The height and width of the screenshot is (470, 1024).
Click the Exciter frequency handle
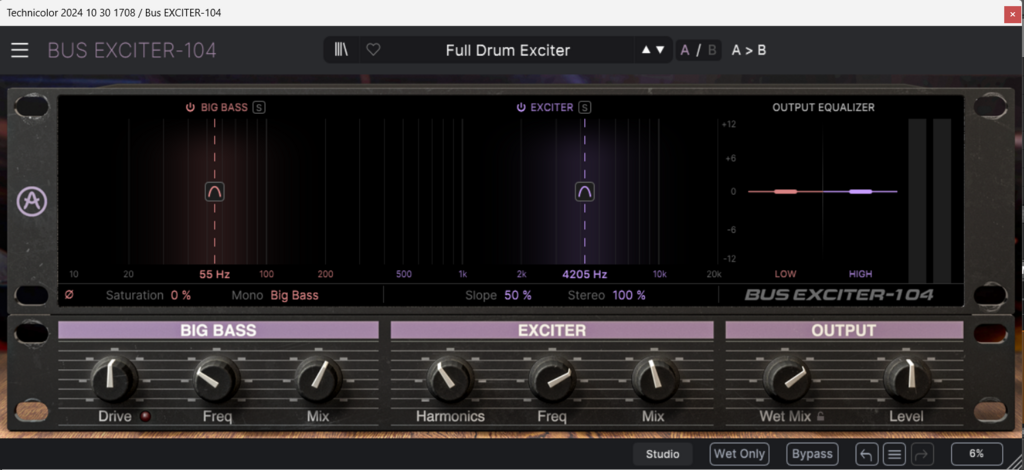tap(584, 191)
